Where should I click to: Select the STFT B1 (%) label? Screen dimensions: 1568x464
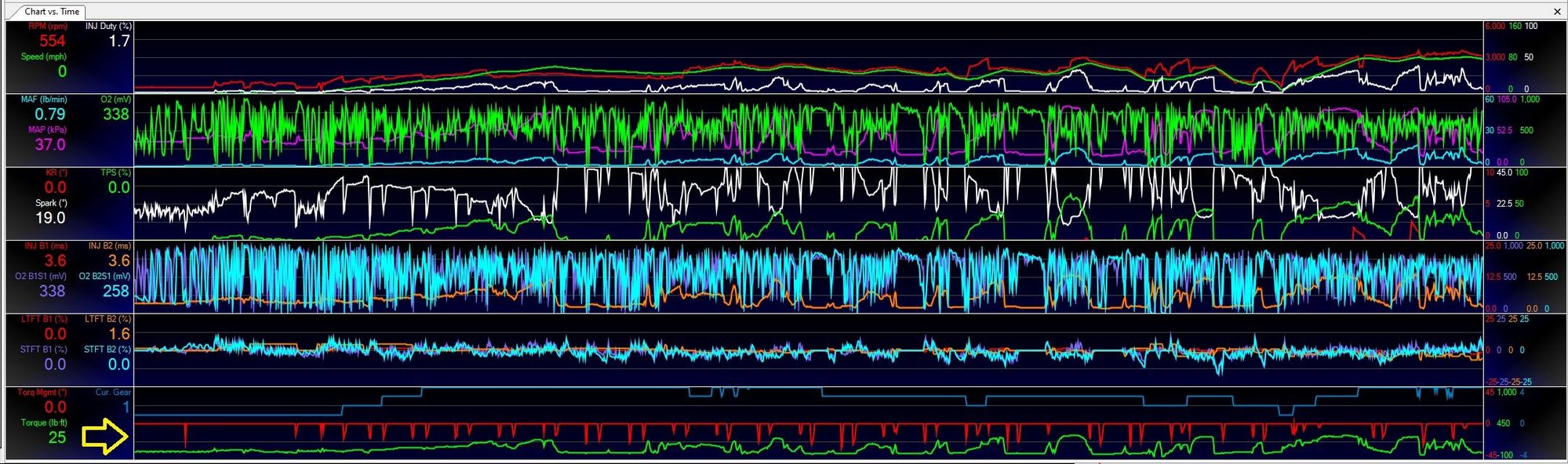pos(44,350)
